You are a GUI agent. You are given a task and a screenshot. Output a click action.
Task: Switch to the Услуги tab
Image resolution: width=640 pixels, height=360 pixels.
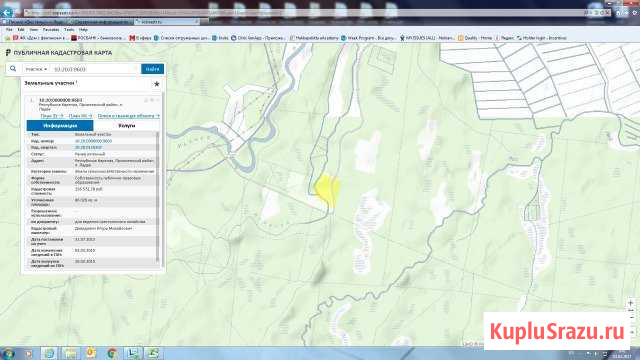coord(127,126)
